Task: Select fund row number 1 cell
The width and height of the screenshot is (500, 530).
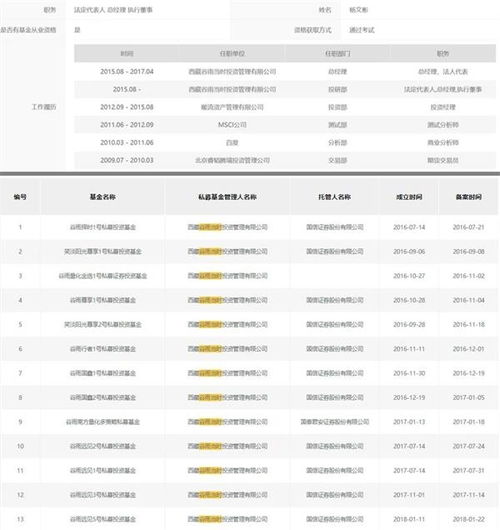Action: coord(20,227)
